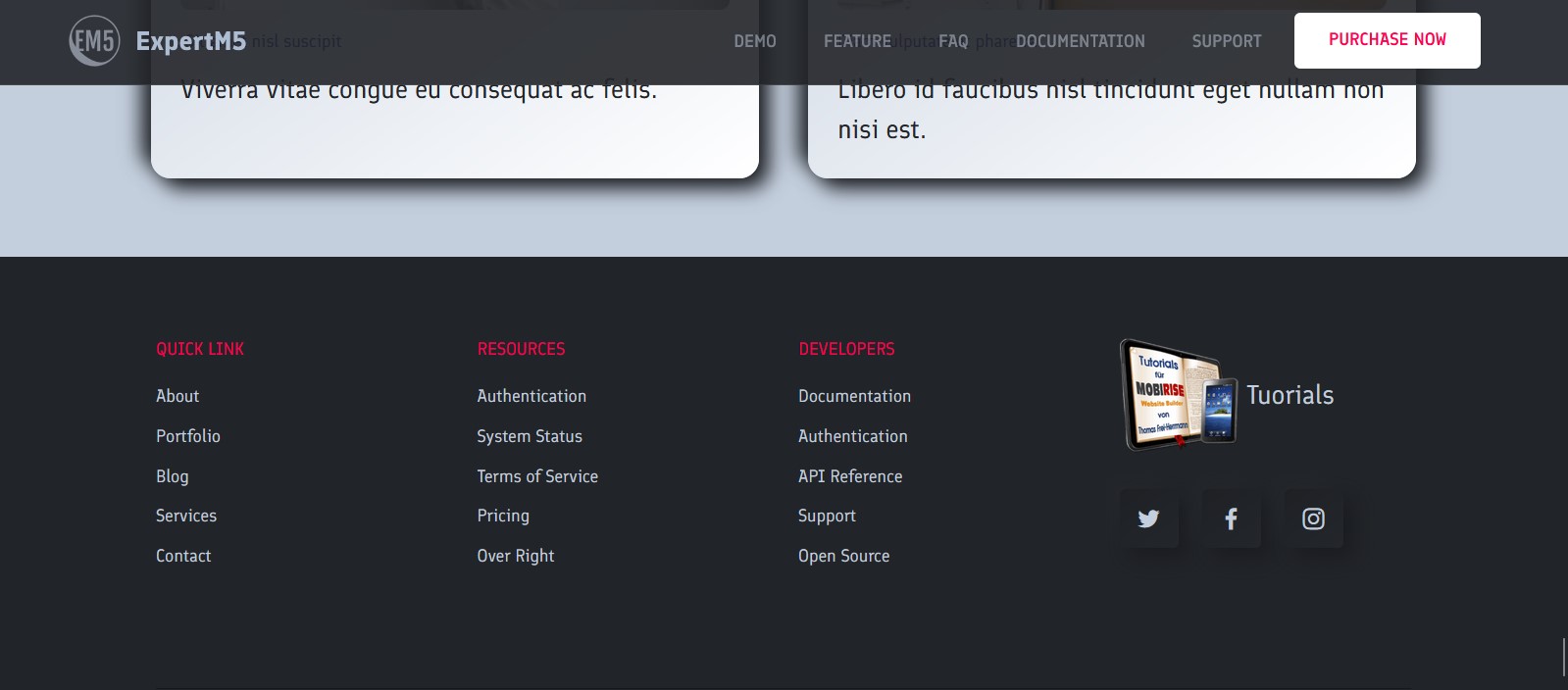This screenshot has height=690, width=1568.
Task: Open the Demo menu item
Action: 754,41
